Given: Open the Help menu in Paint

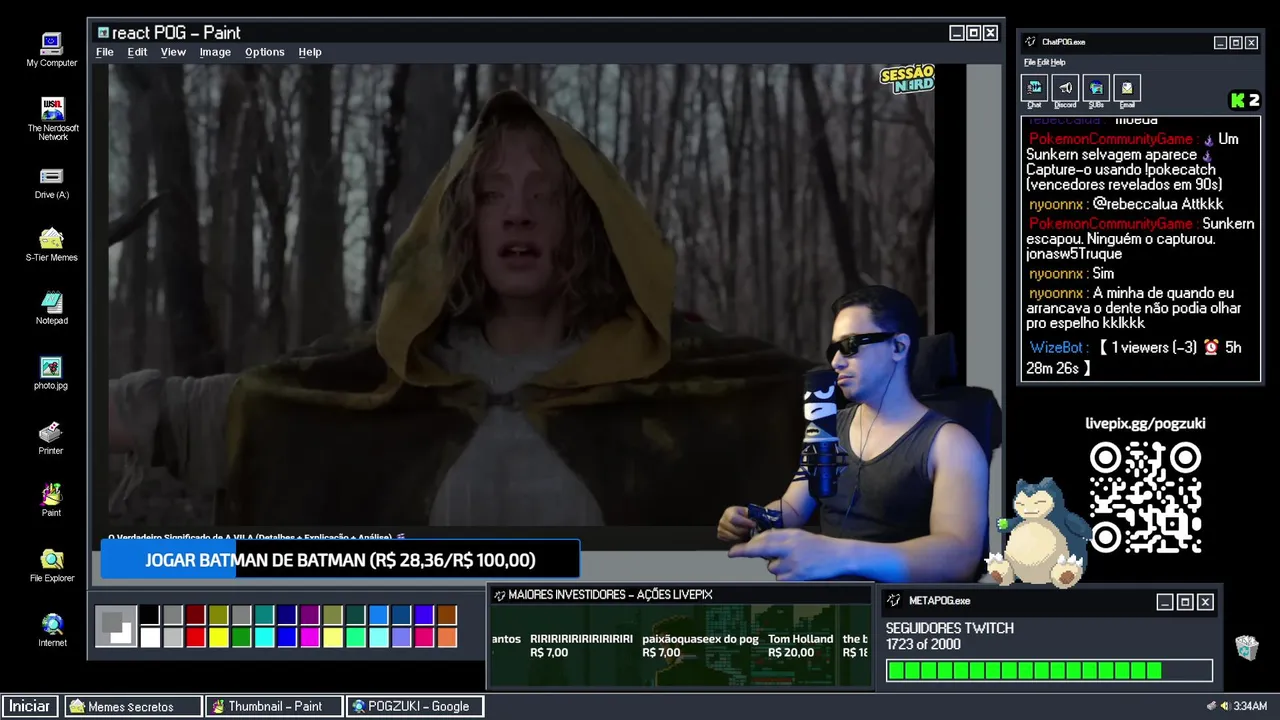Looking at the screenshot, I should click(x=310, y=52).
